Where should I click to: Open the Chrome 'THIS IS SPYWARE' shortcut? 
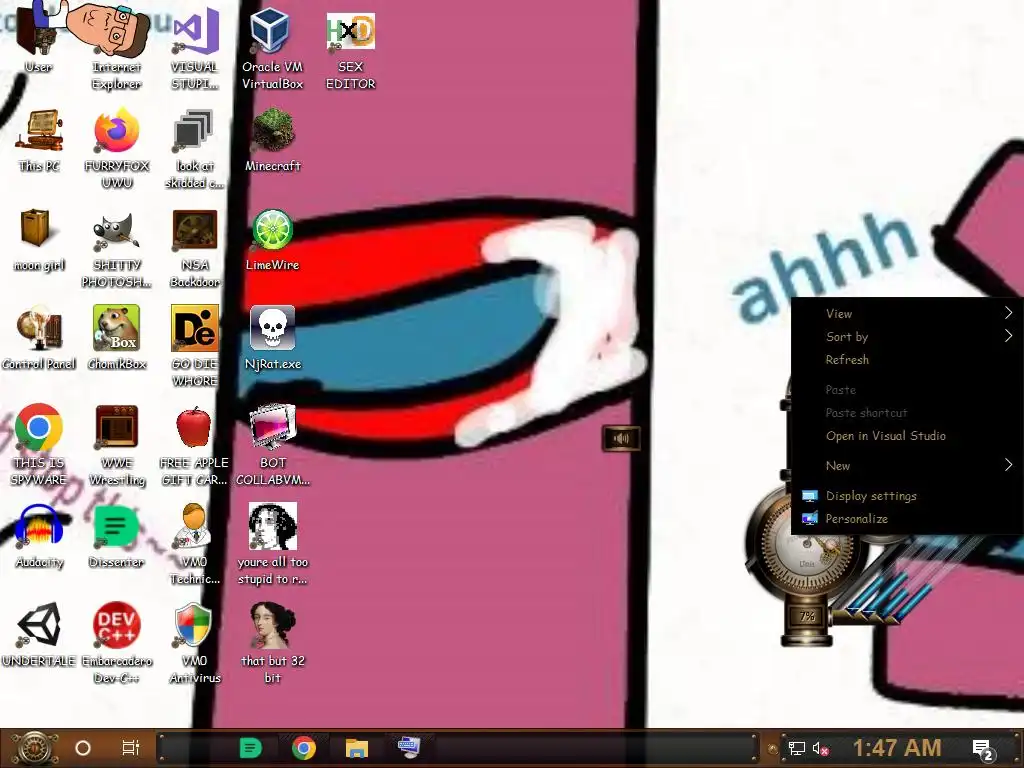click(x=39, y=445)
